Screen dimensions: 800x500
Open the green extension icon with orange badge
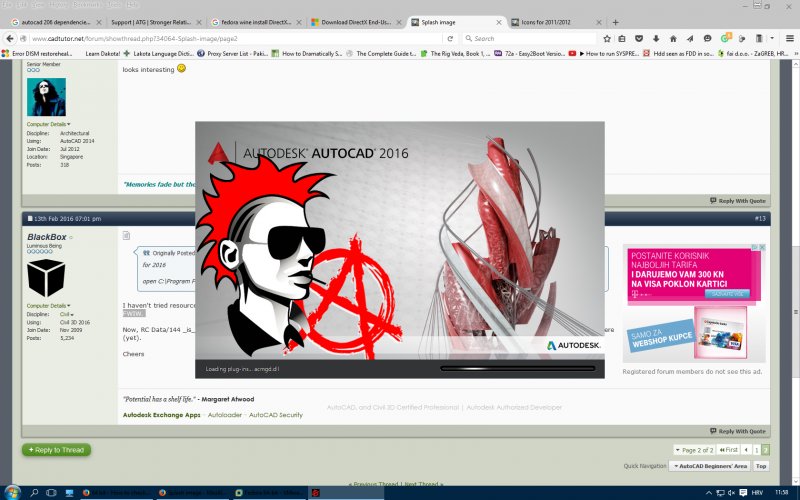pos(726,38)
